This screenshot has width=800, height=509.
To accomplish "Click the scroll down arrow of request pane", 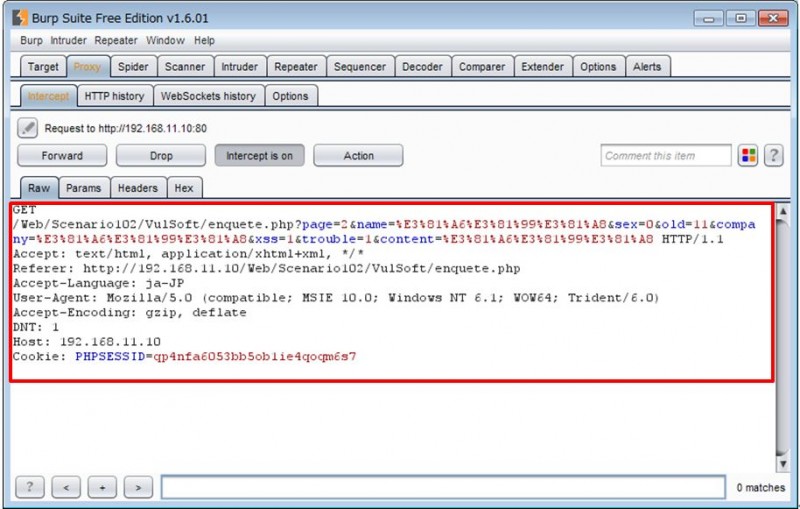I will [x=783, y=463].
